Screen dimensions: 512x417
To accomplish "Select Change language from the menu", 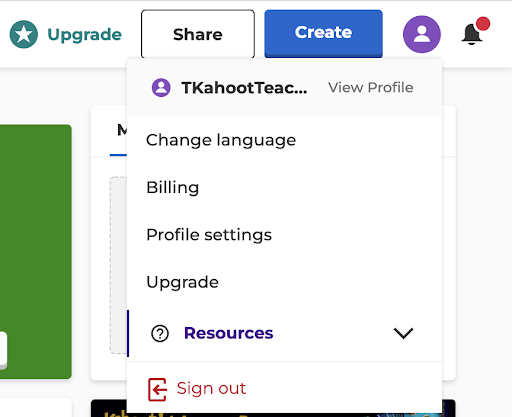I will point(284,140).
